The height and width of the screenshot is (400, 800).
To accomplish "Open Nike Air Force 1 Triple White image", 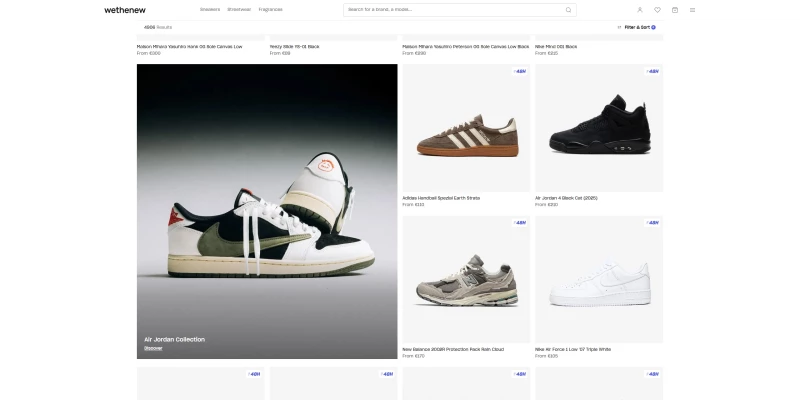I will pos(599,280).
